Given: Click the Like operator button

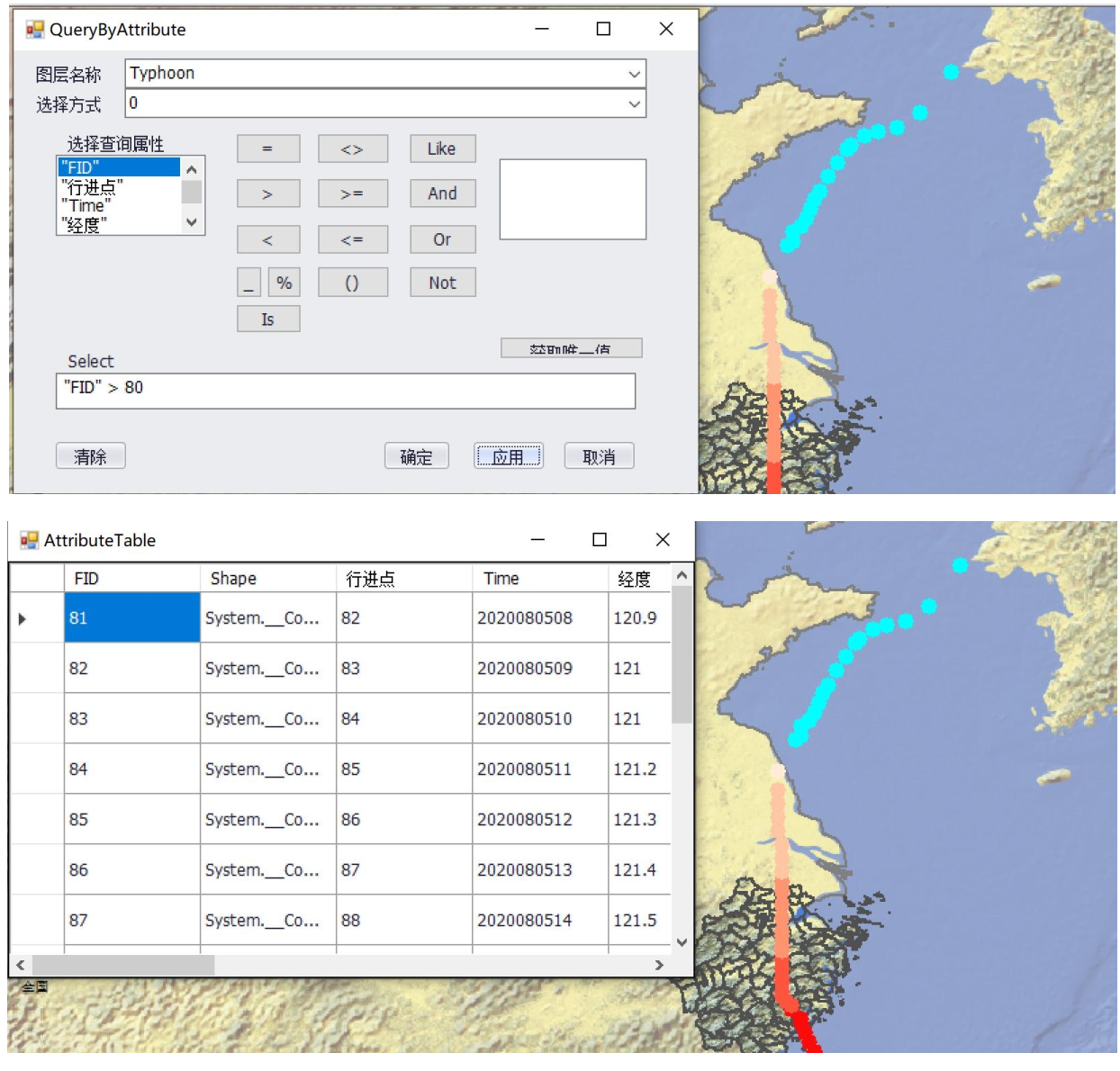Looking at the screenshot, I should pyautogui.click(x=442, y=148).
